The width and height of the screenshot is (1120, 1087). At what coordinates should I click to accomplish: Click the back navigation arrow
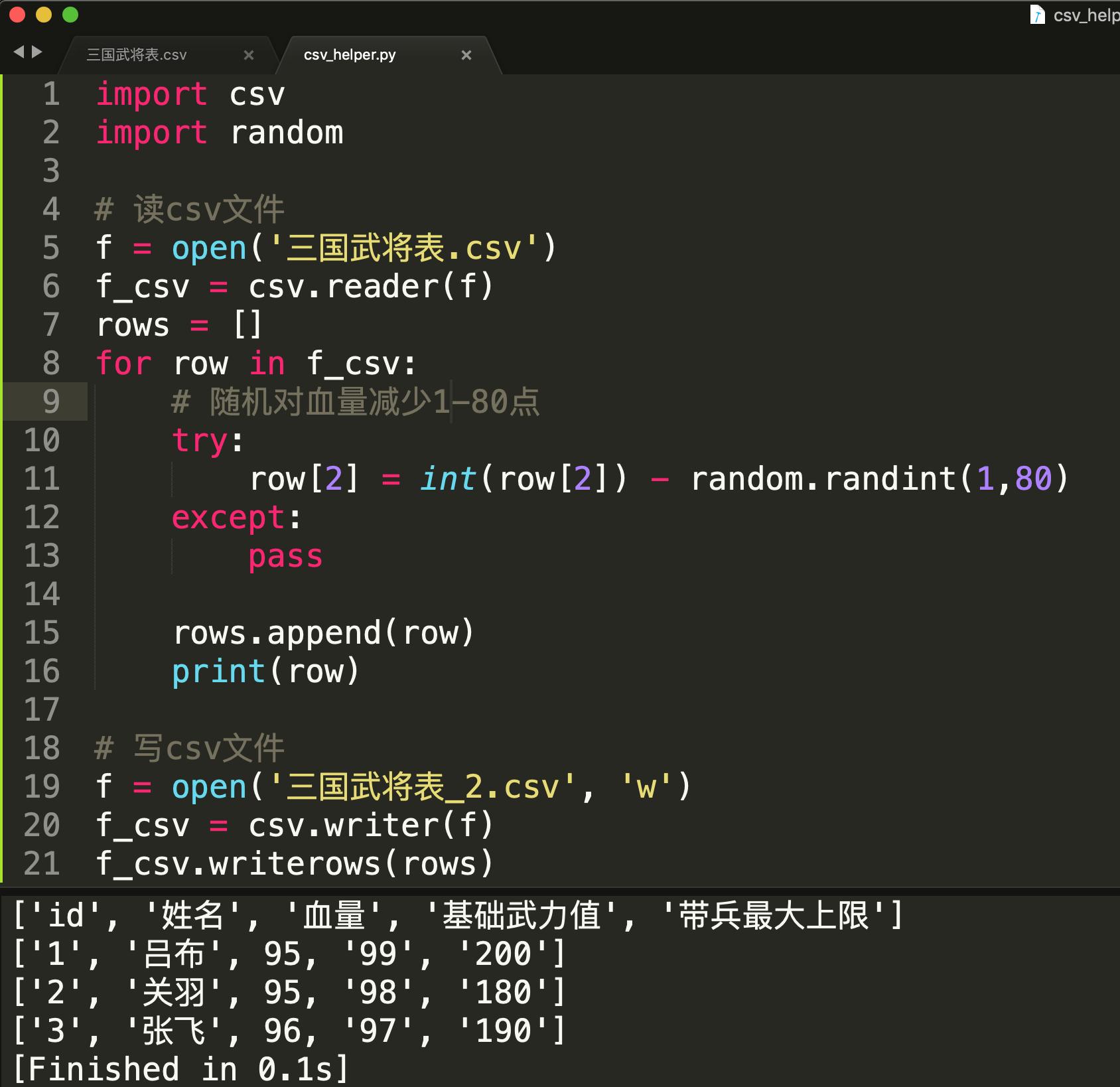click(20, 51)
